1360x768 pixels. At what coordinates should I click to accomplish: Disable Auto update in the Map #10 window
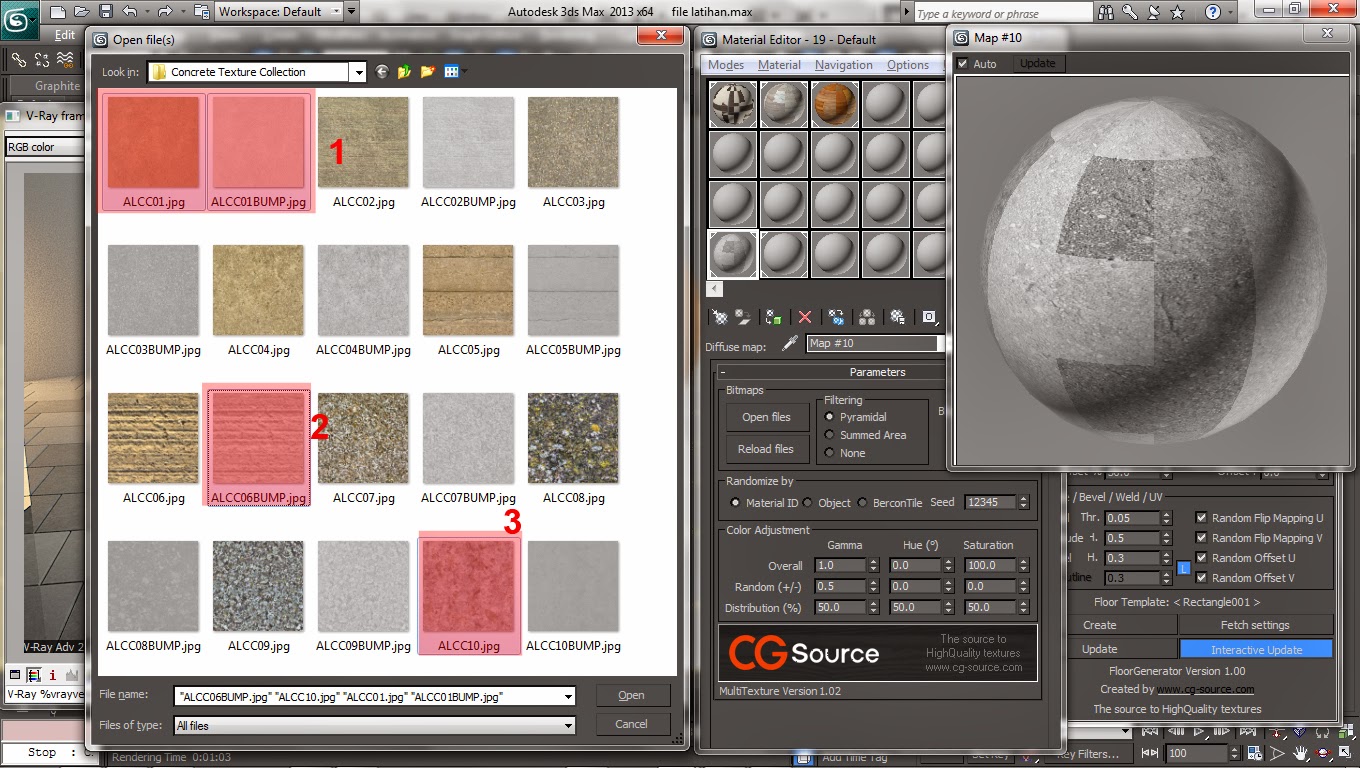click(x=963, y=62)
